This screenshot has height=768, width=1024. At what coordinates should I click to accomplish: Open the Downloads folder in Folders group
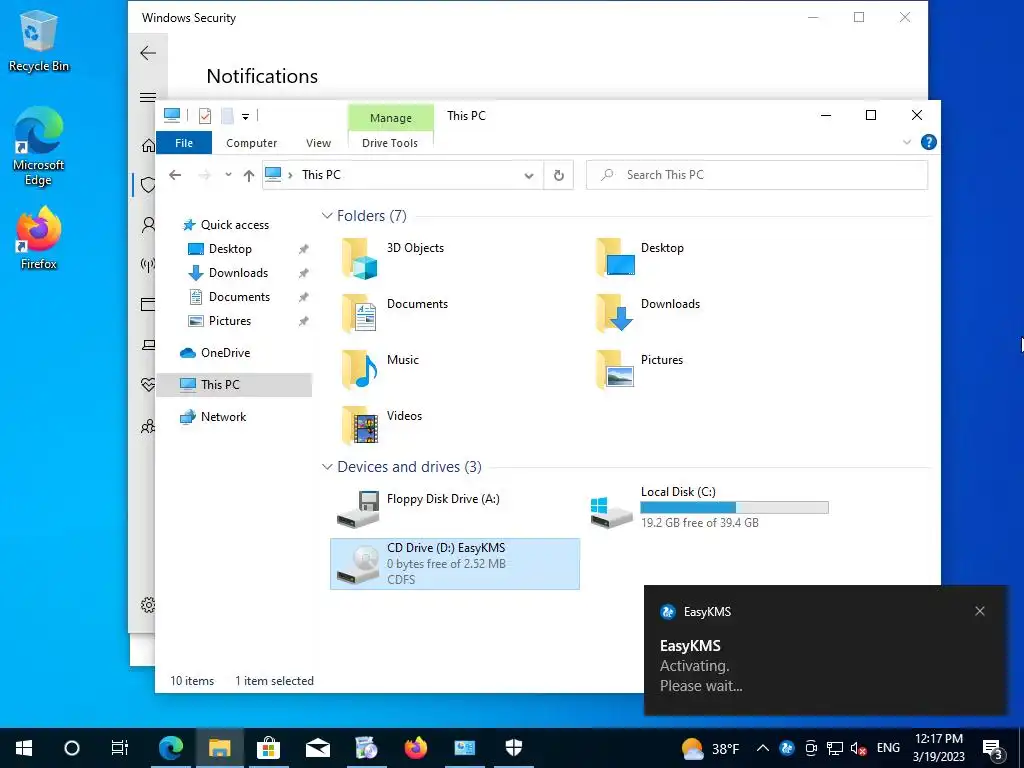648,313
